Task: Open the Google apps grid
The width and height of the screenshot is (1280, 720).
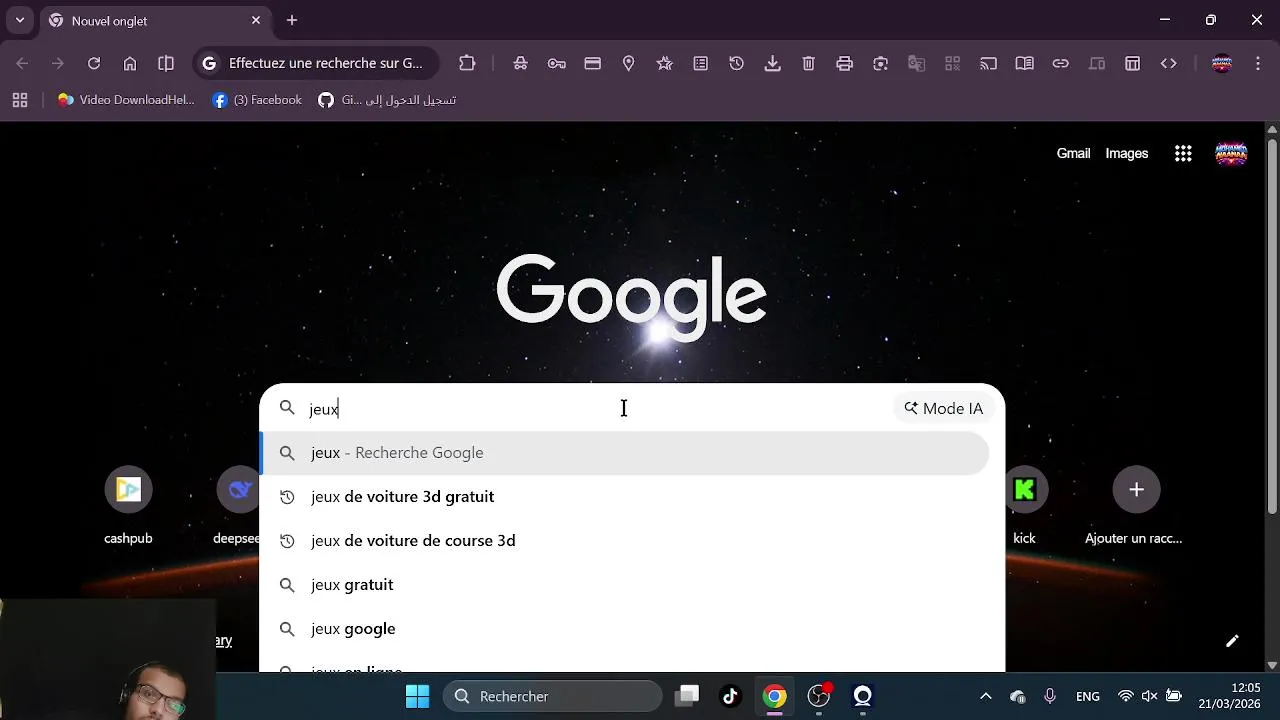Action: (x=1183, y=153)
